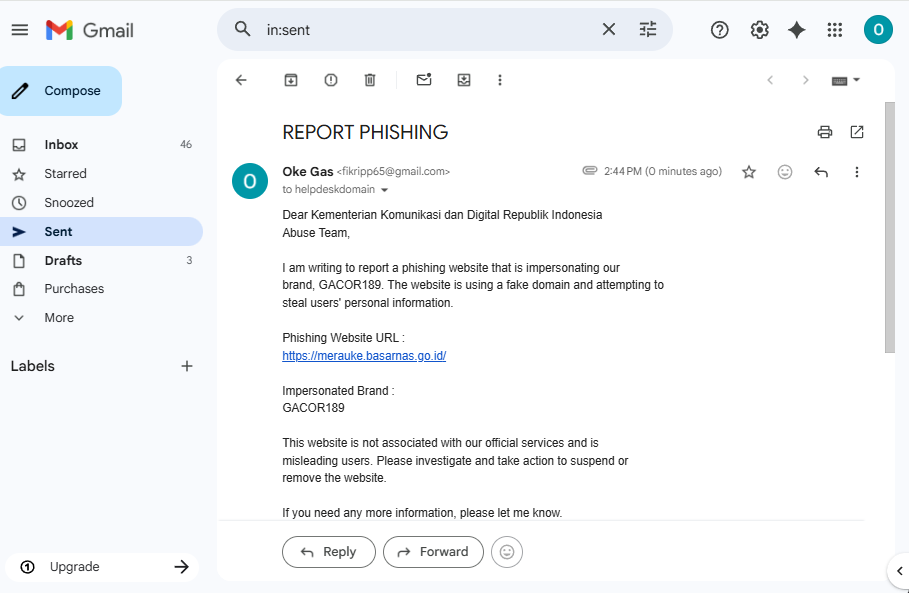Viewport: 909px width, 593px height.
Task: Click the Gemini sparkle icon
Action: click(797, 30)
